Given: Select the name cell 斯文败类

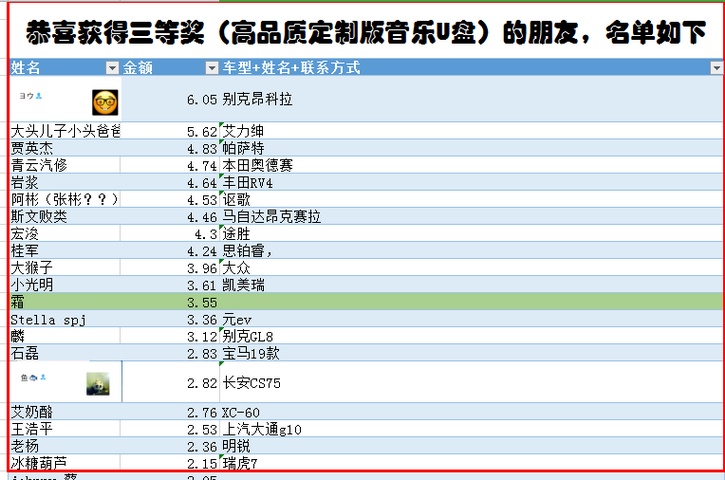Looking at the screenshot, I should pos(65,216).
